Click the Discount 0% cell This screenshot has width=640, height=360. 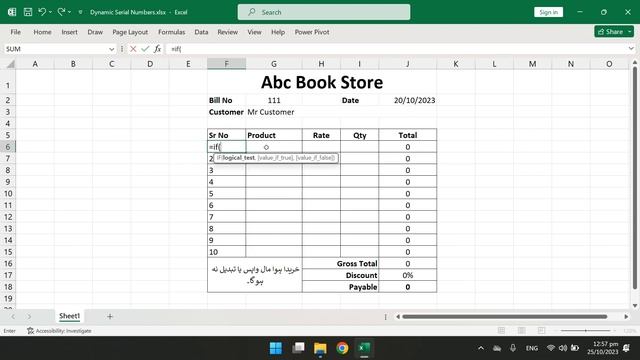pyautogui.click(x=407, y=275)
